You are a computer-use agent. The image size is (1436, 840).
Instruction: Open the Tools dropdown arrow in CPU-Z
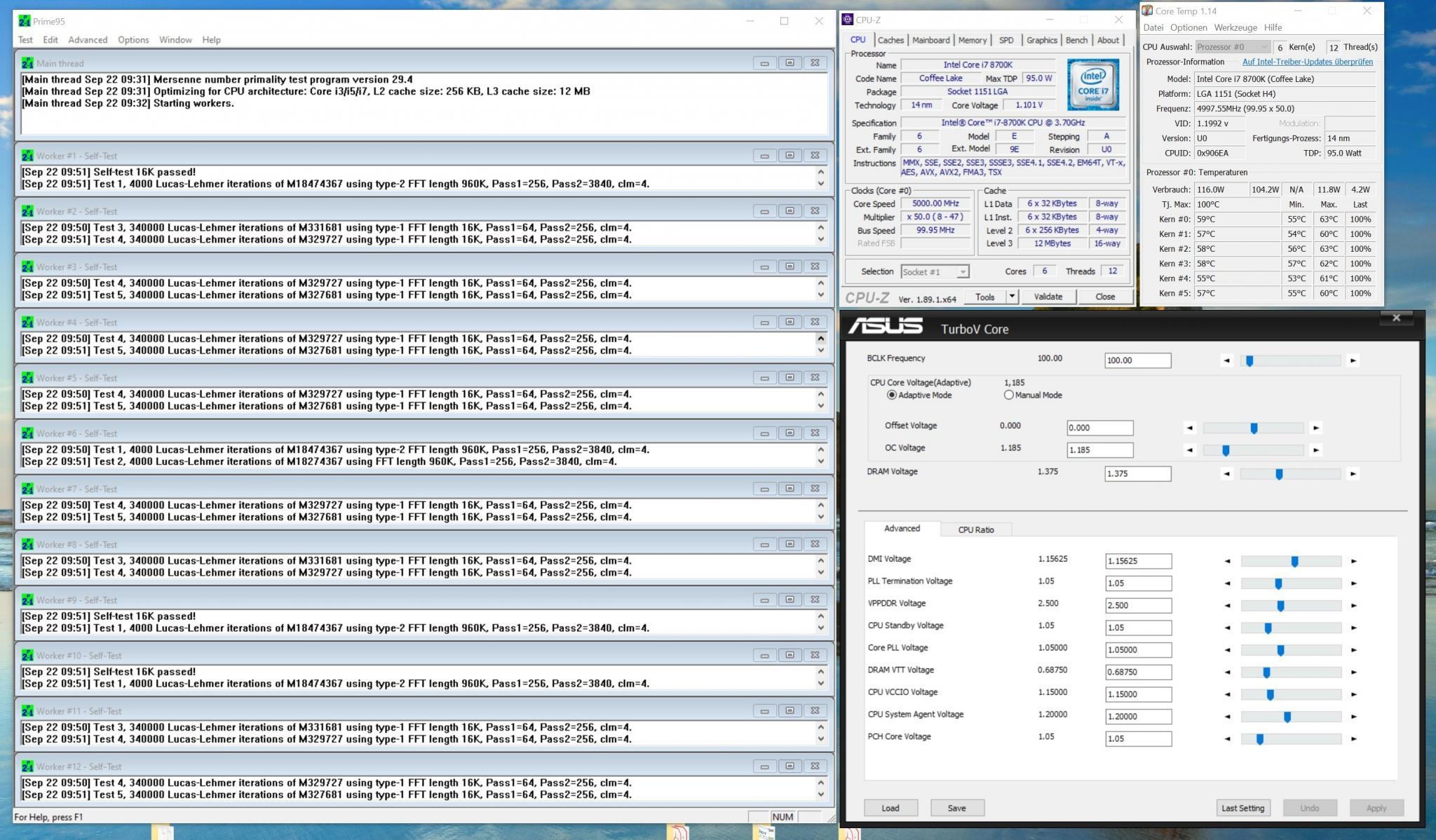1011,297
